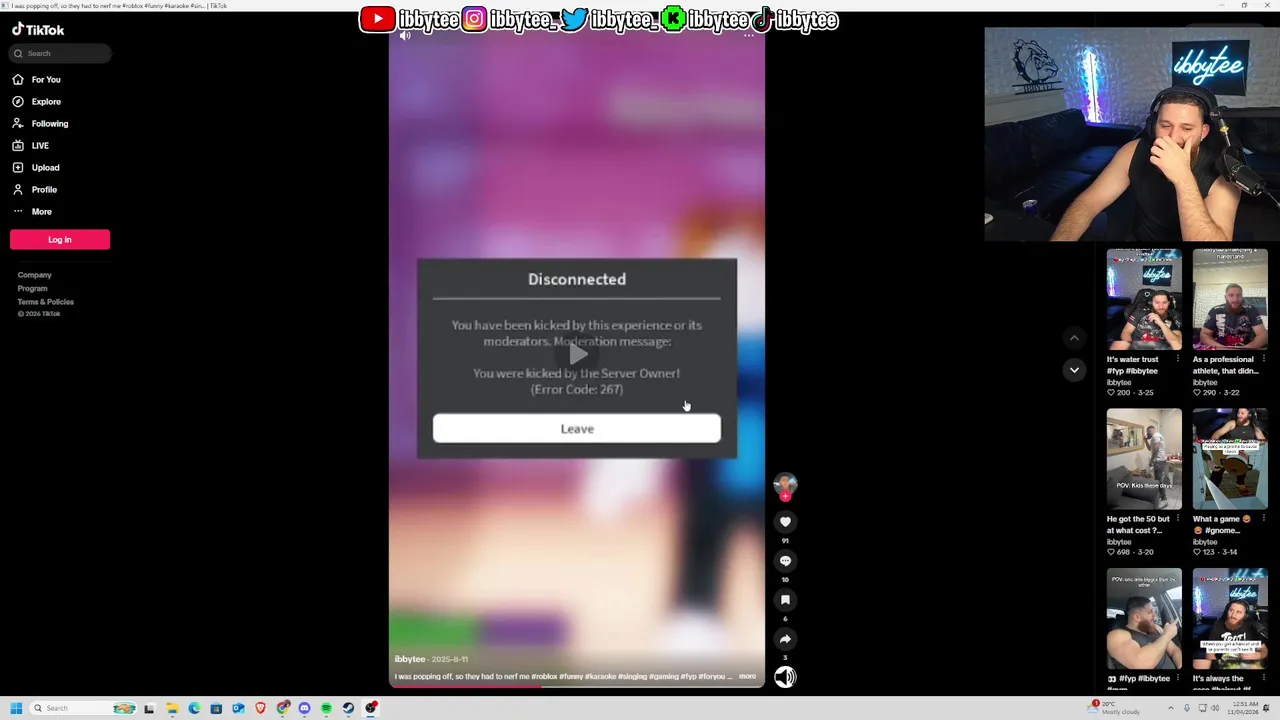
Task: Mute the video using top-left speaker icon
Action: [405, 35]
